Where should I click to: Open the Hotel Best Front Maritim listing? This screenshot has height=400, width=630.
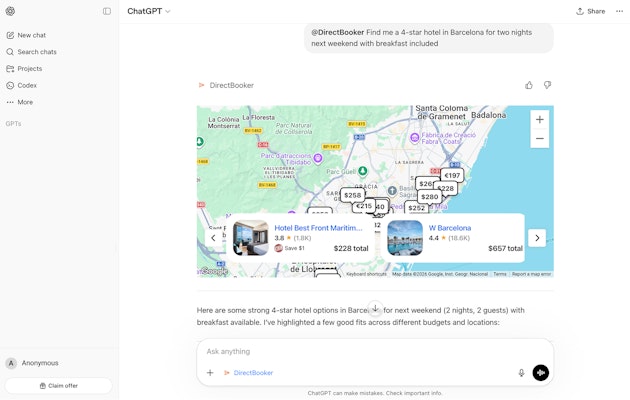tap(318, 228)
